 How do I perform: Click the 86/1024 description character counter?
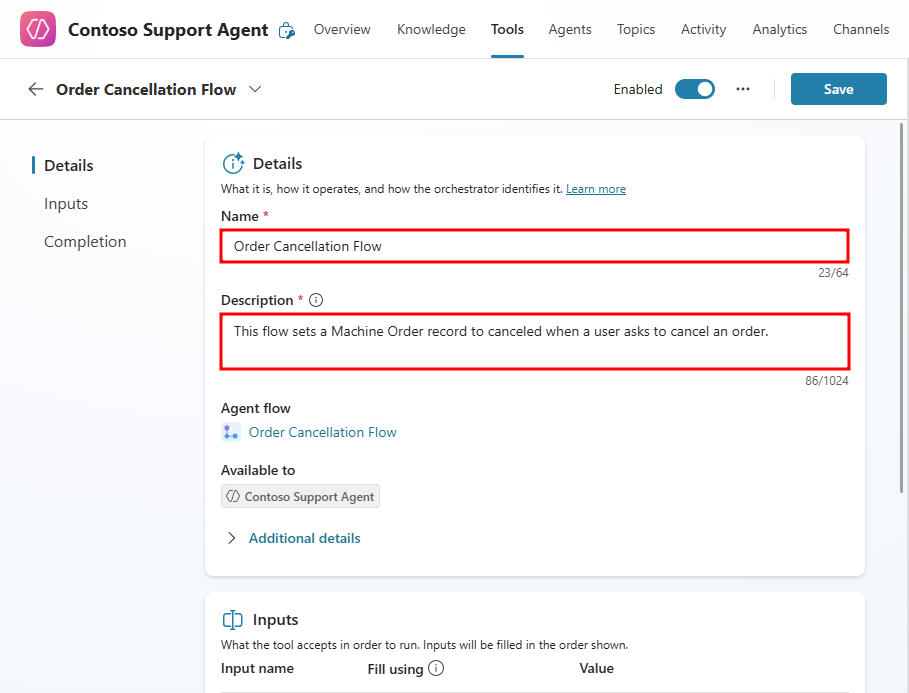[827, 380]
